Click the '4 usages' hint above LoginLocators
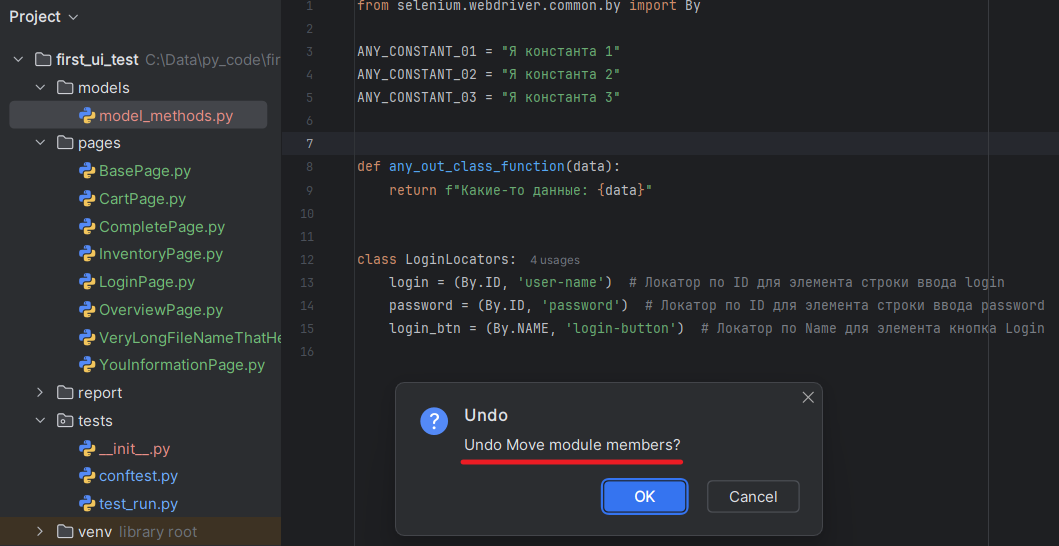Screen dimensions: 1059x546 [x=554, y=260]
